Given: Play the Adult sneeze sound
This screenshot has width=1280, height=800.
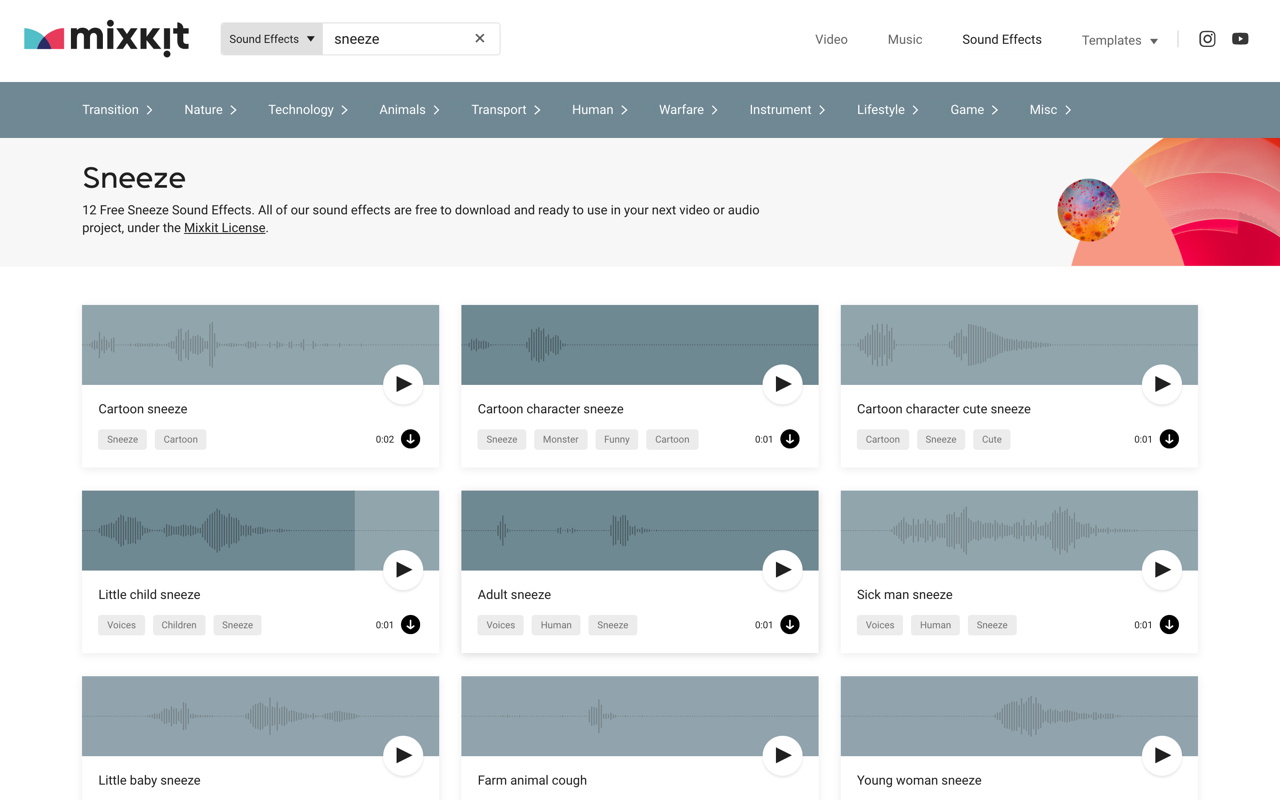Looking at the screenshot, I should (782, 570).
